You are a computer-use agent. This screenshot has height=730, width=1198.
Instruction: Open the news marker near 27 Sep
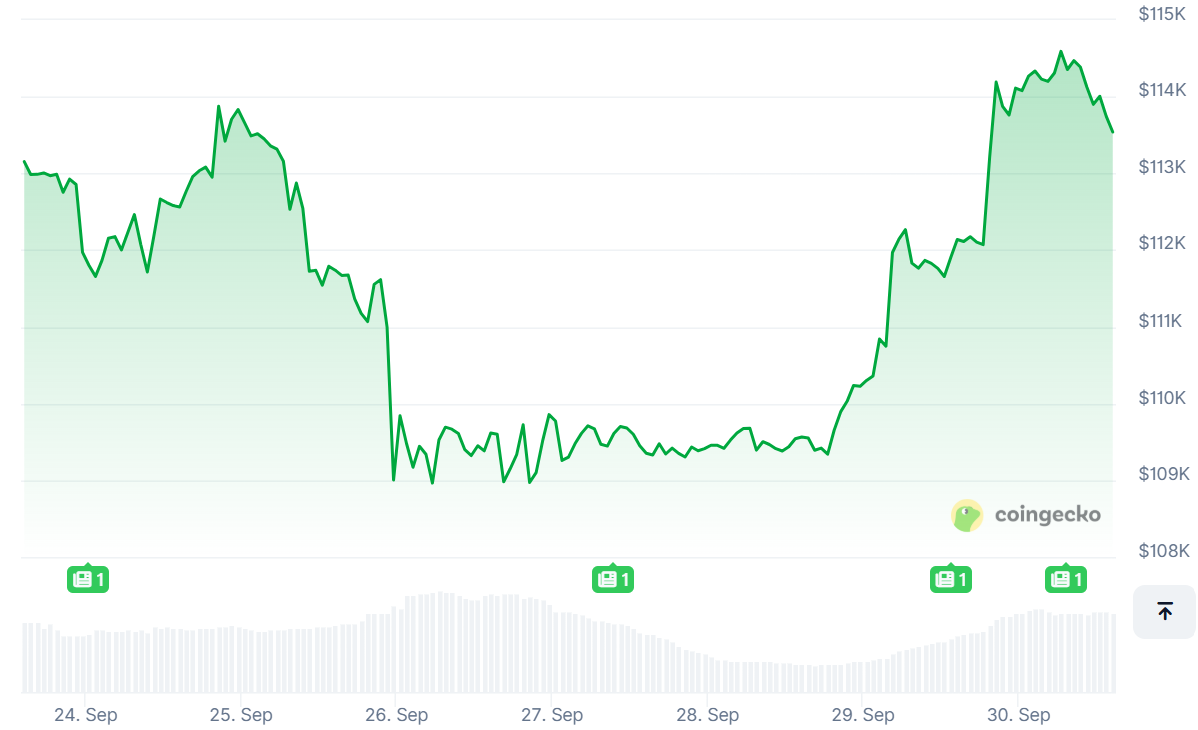pyautogui.click(x=613, y=578)
